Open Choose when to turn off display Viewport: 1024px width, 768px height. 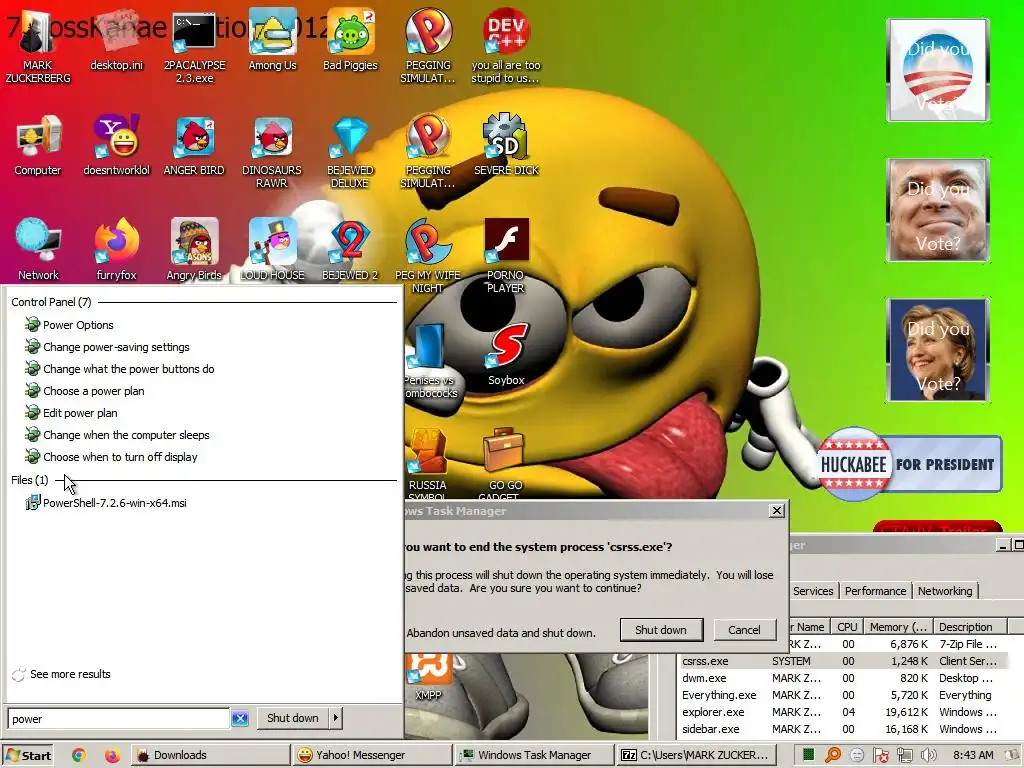[x=120, y=456]
